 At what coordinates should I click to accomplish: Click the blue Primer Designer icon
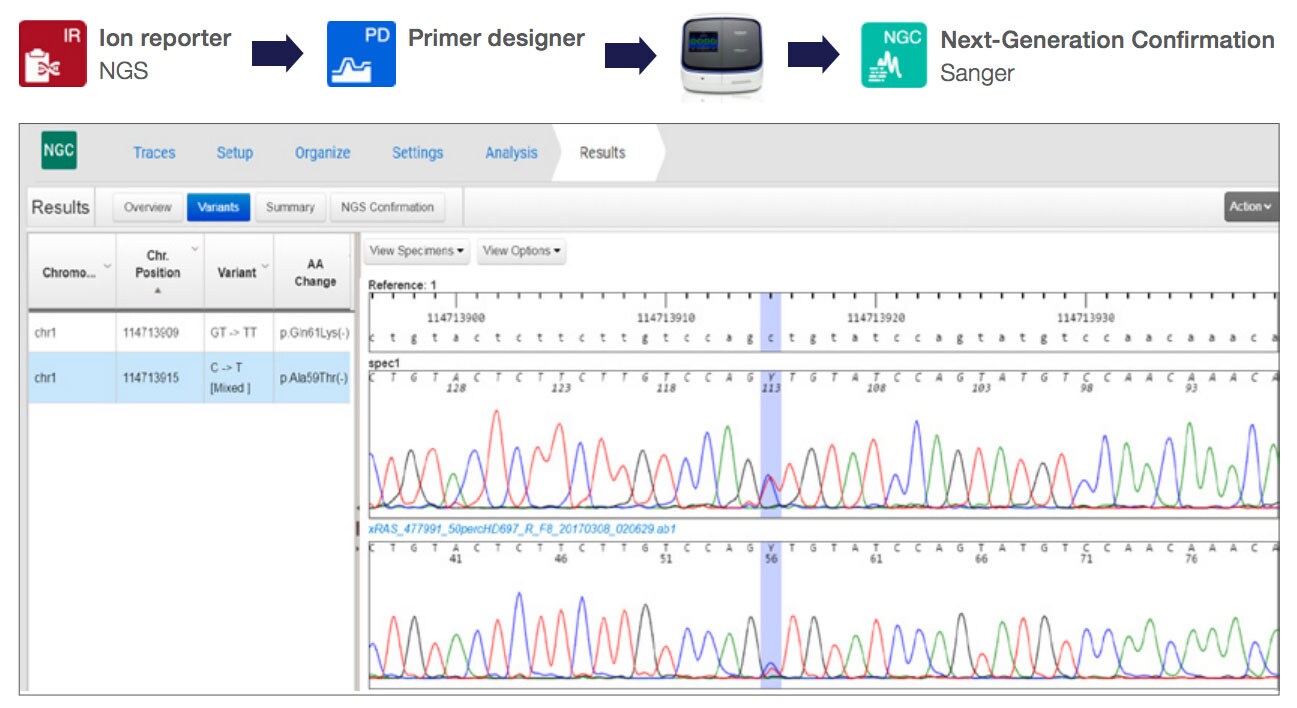(361, 55)
